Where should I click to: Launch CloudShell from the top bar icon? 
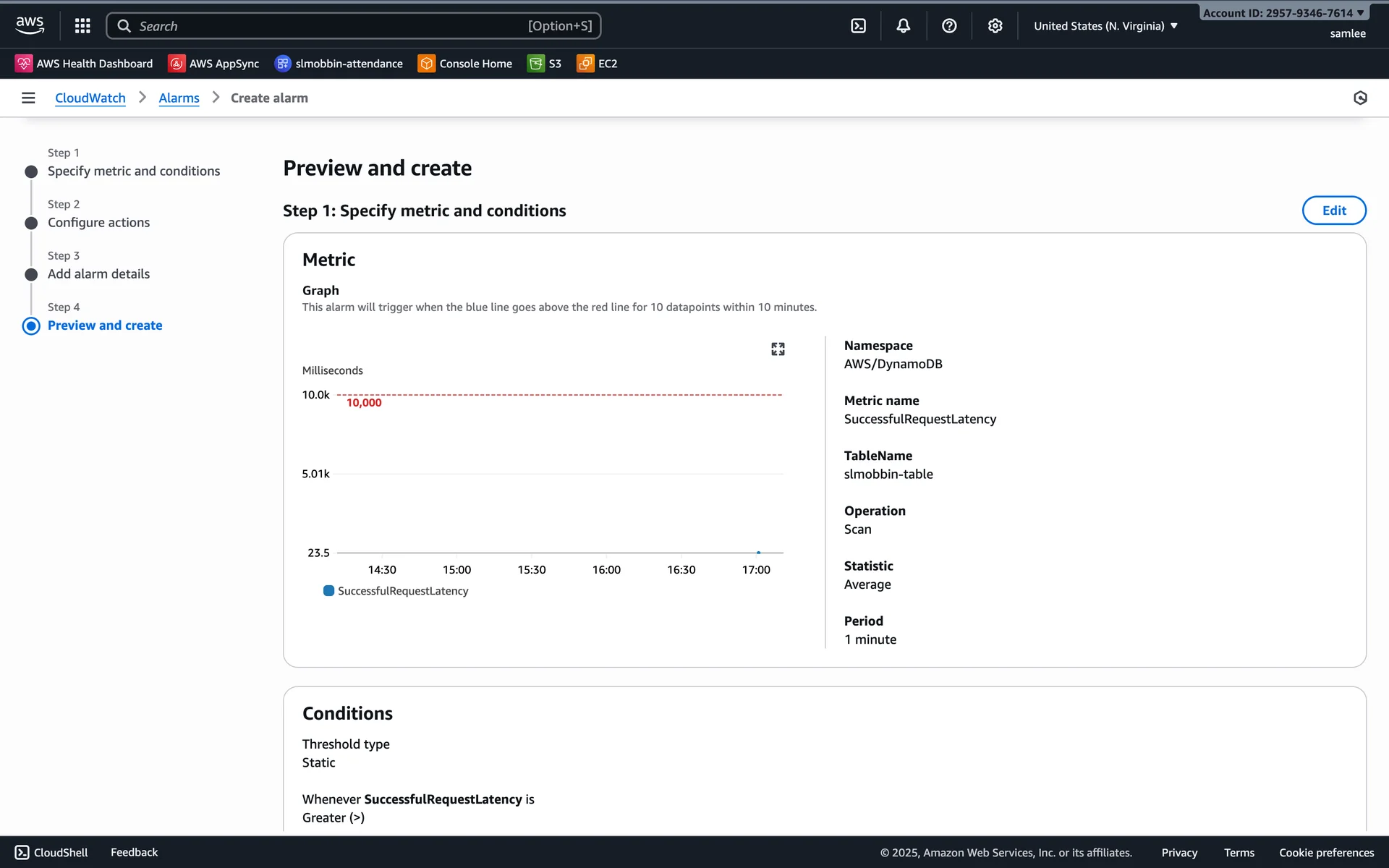pyautogui.click(x=858, y=26)
